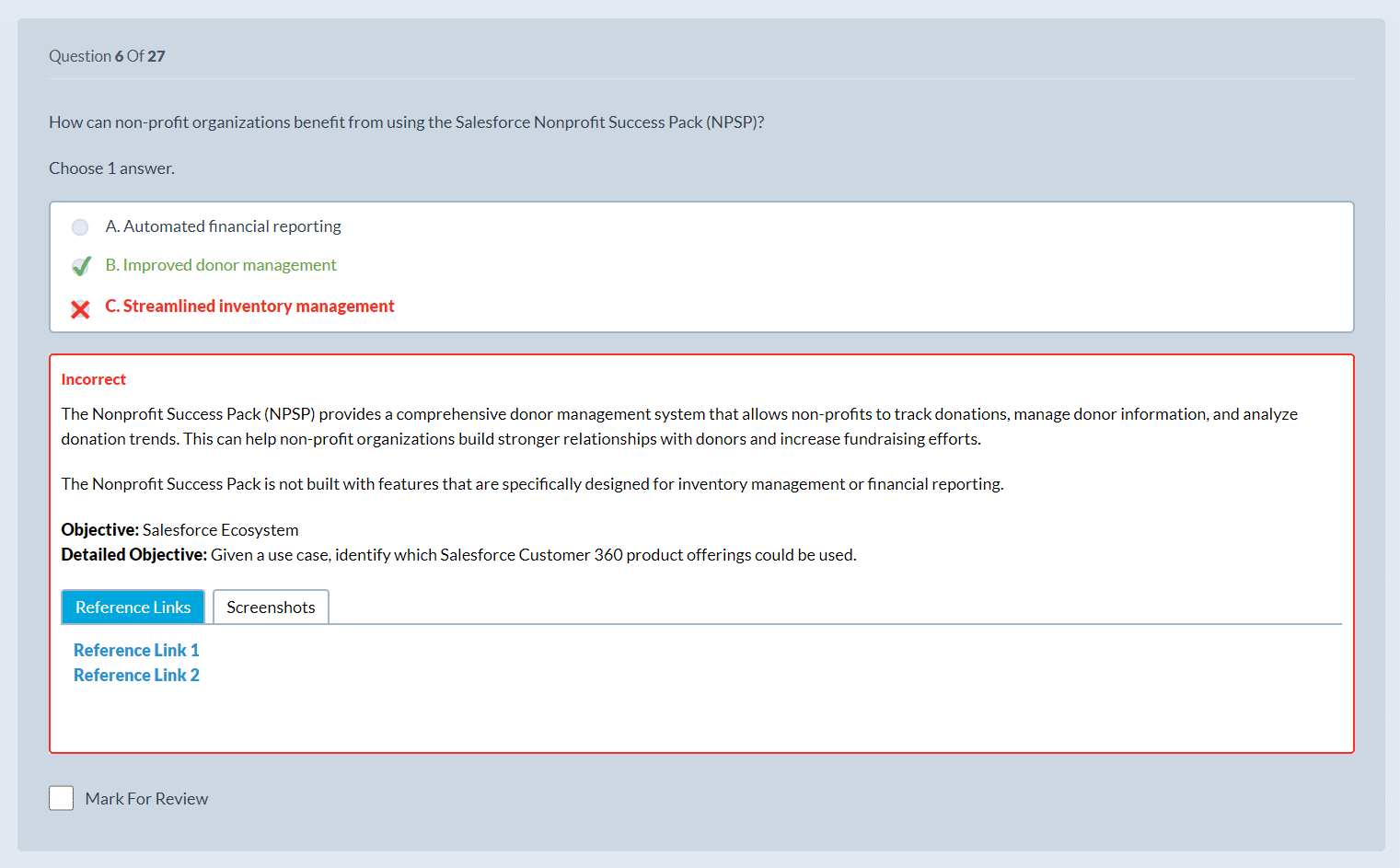
Task: Choose answer text 'C. Streamlined inventory management'
Action: pyautogui.click(x=249, y=307)
